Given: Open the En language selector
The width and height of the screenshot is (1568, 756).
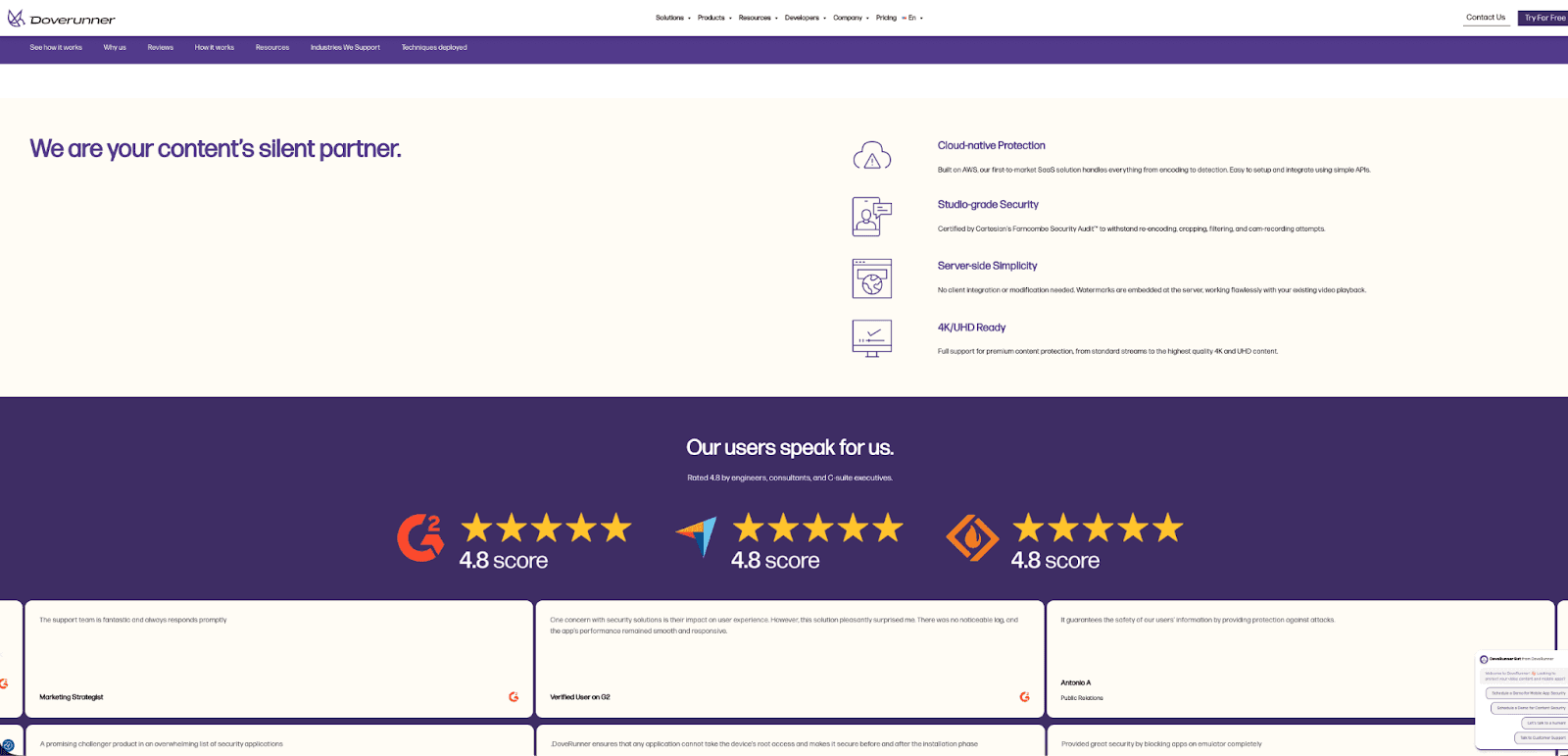Looking at the screenshot, I should 912,18.
